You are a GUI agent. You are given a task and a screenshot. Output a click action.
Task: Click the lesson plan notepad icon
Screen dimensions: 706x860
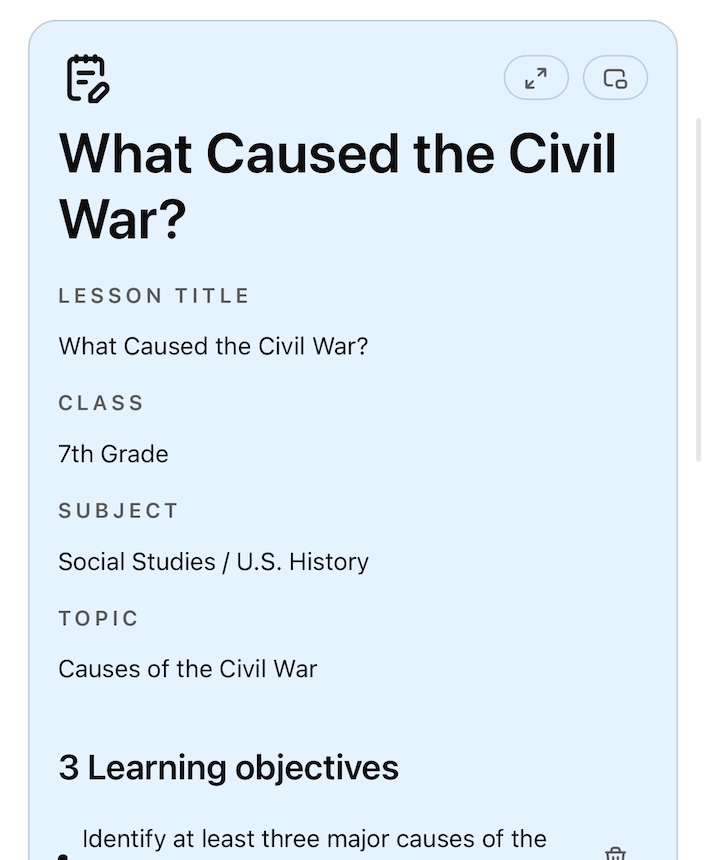click(x=87, y=78)
